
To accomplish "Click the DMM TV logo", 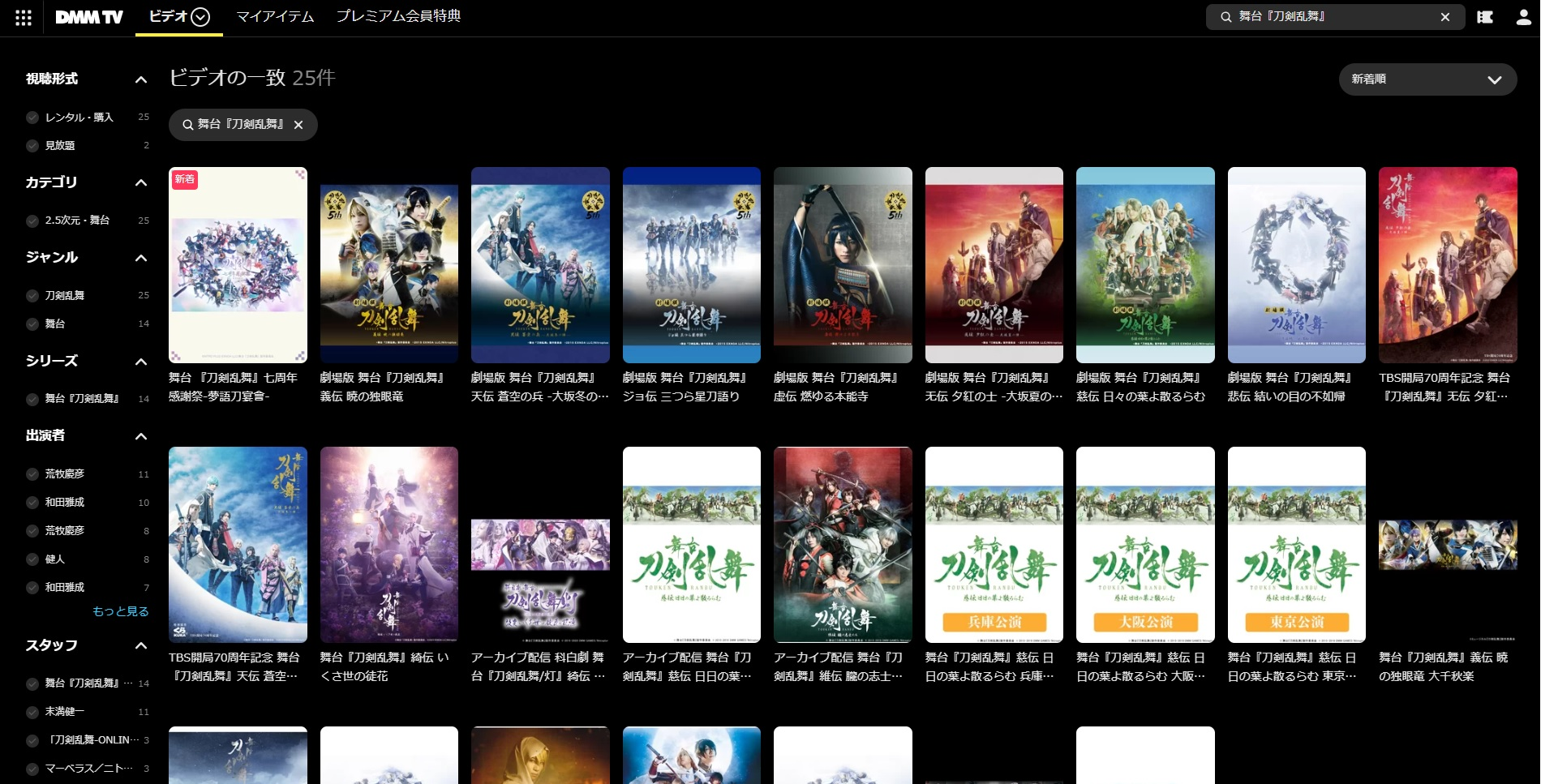I will [89, 17].
